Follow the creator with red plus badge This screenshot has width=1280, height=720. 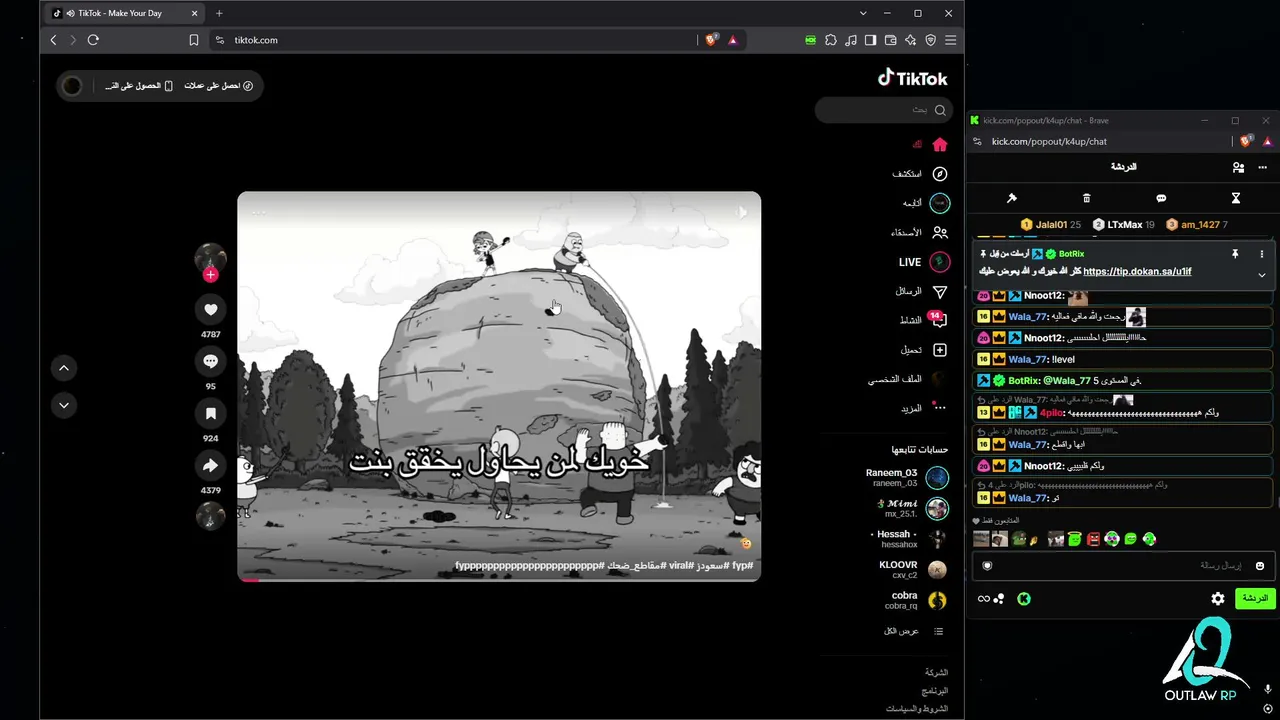coord(210,275)
